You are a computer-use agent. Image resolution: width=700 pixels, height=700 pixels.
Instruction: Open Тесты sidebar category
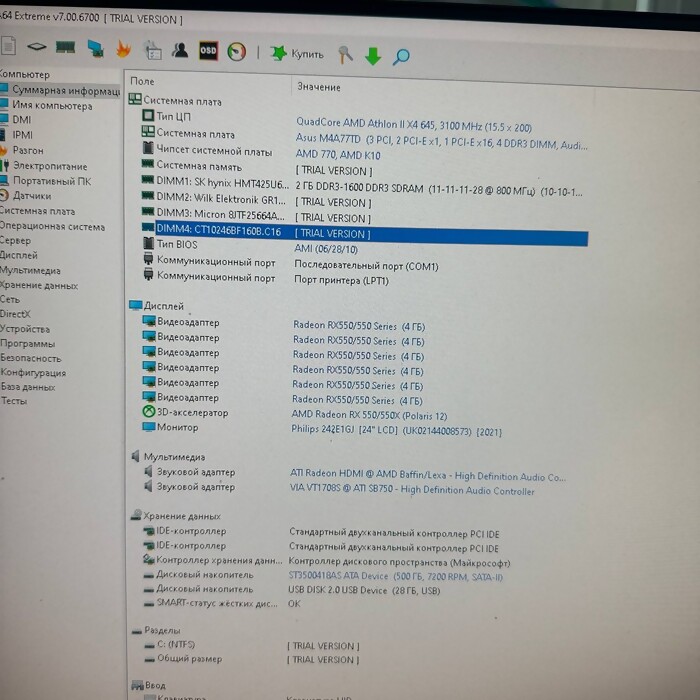14,401
